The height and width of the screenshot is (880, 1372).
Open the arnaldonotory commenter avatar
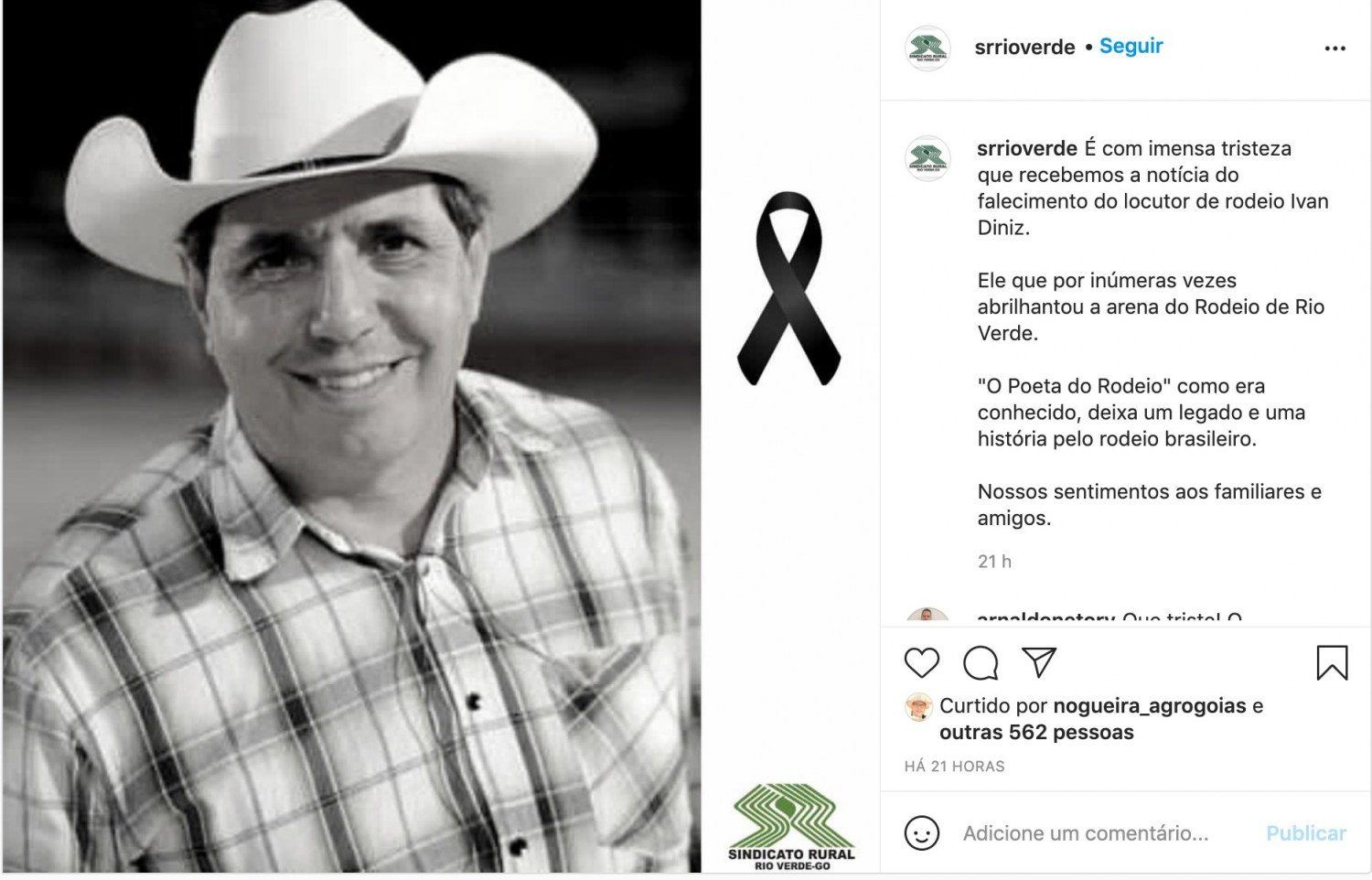tap(927, 617)
